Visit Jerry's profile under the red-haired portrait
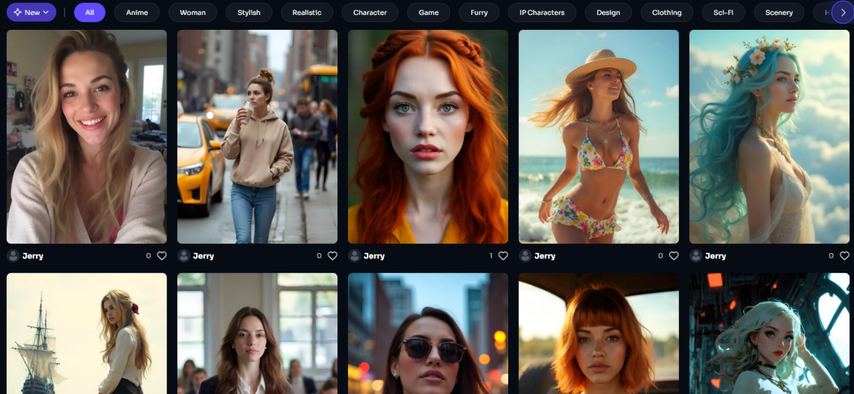This screenshot has width=854, height=394. tap(374, 256)
